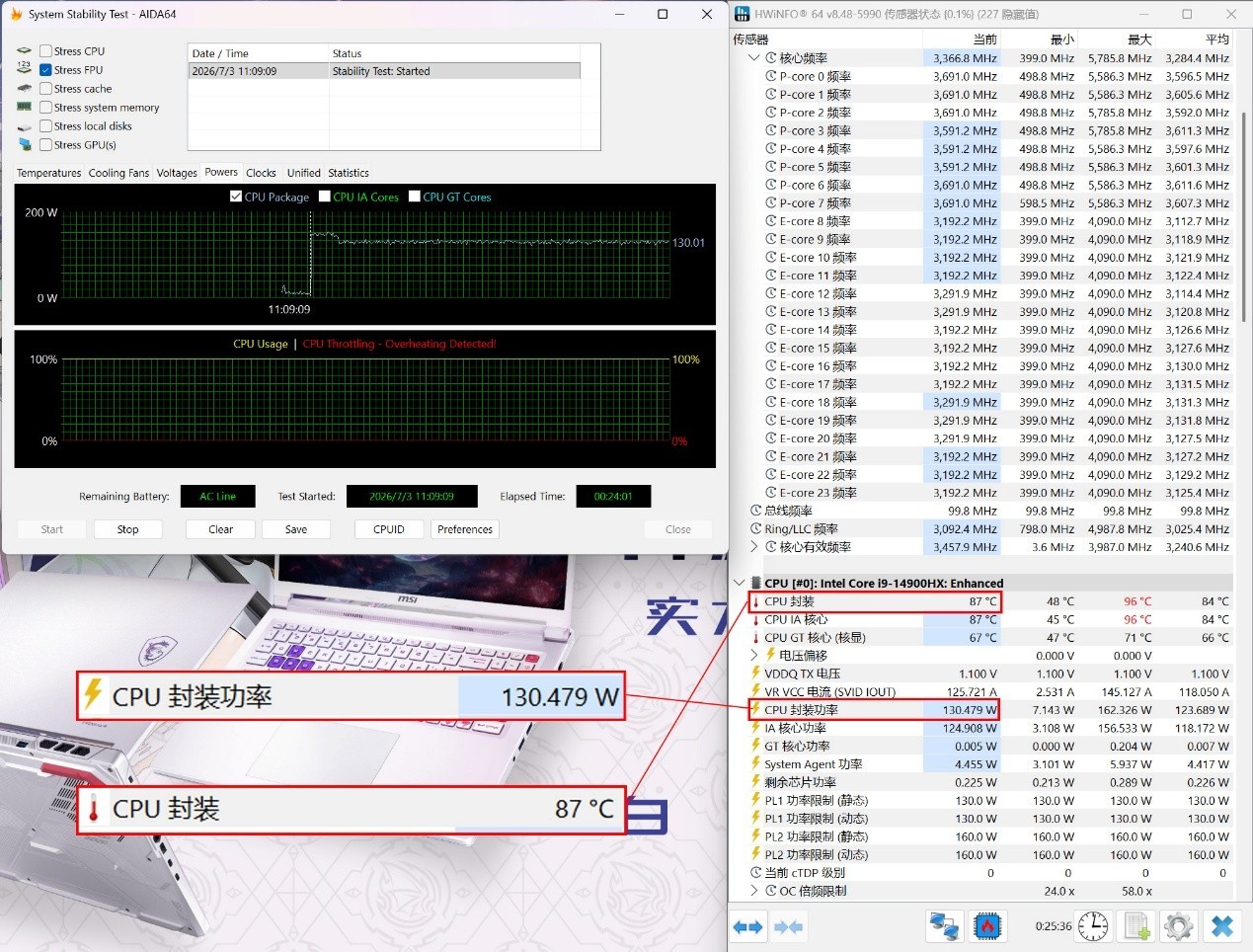Image resolution: width=1253 pixels, height=952 pixels.
Task: Open HWiNFO sensor settings gear icon
Action: [1178, 926]
